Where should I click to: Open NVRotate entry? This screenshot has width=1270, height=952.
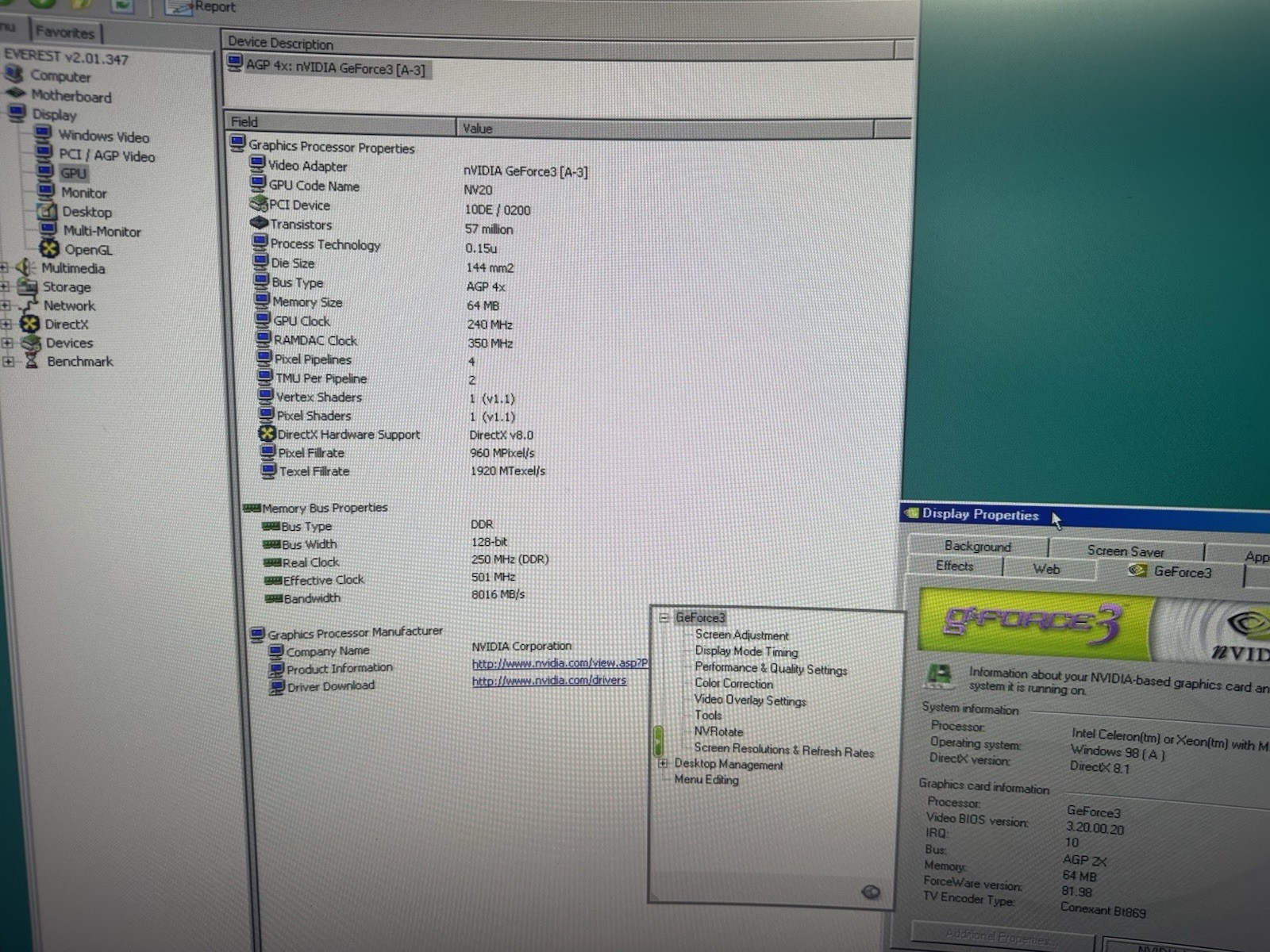[x=719, y=731]
